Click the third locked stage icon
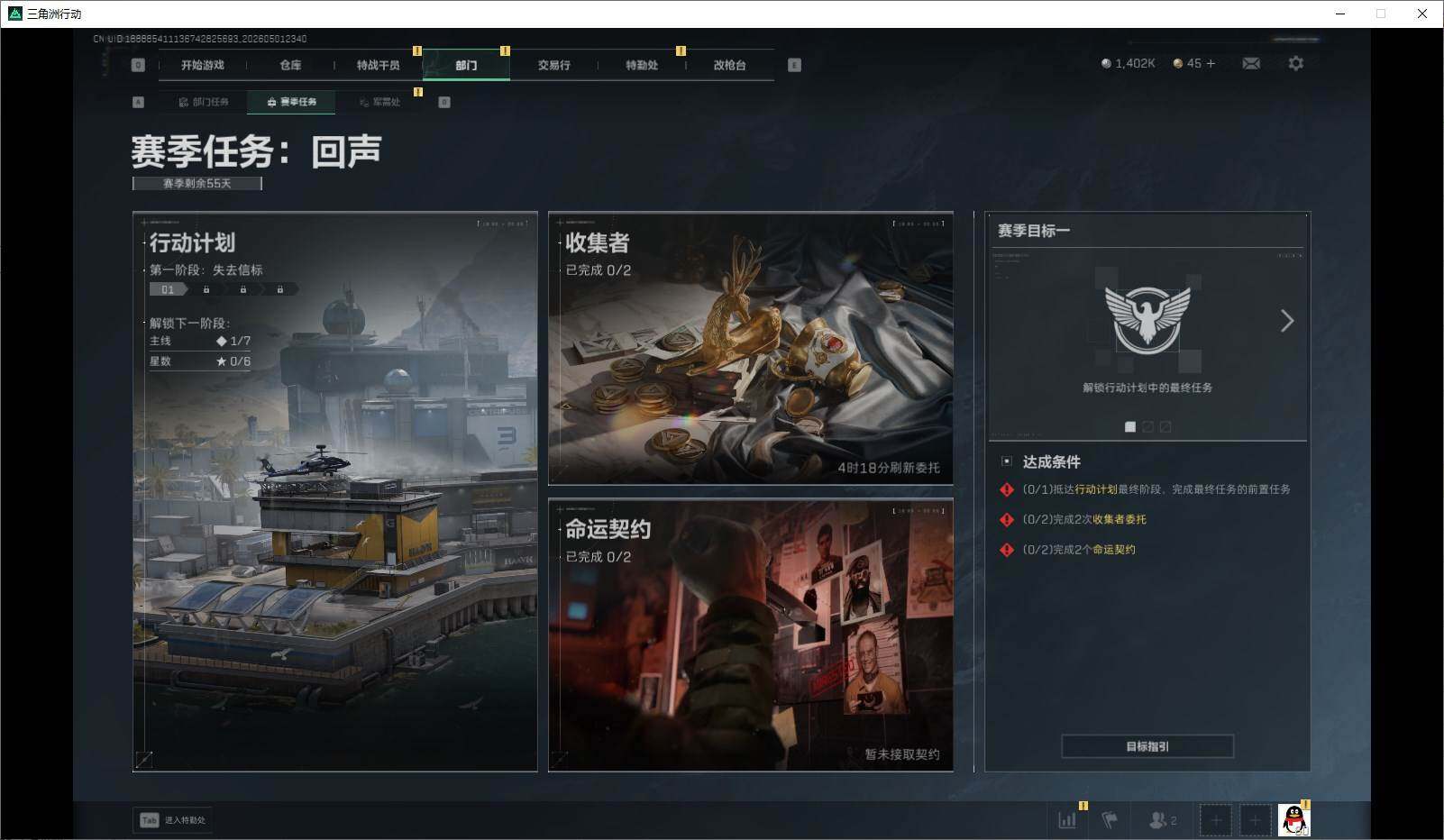The width and height of the screenshot is (1444, 840). 242,289
